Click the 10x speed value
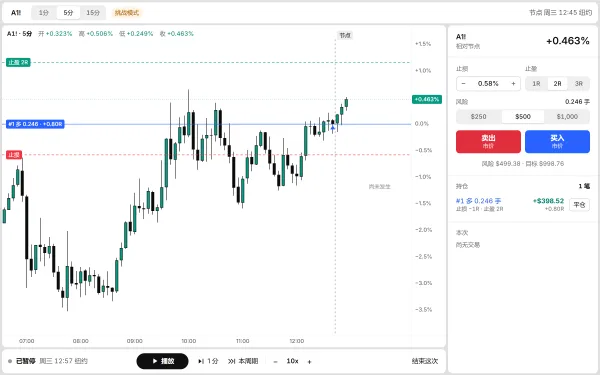 click(x=292, y=361)
